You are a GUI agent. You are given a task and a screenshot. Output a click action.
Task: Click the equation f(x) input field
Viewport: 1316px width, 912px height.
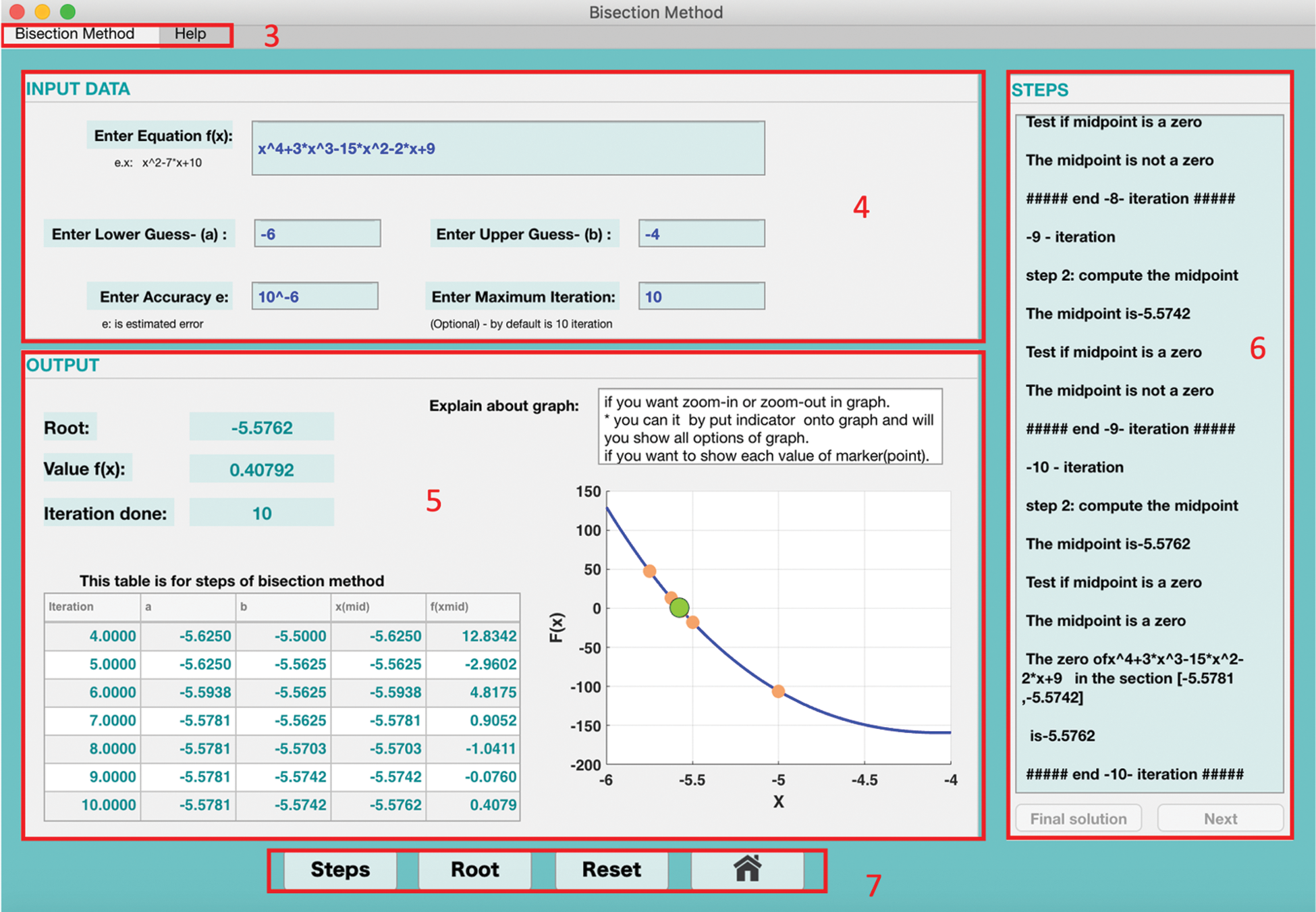(x=508, y=149)
